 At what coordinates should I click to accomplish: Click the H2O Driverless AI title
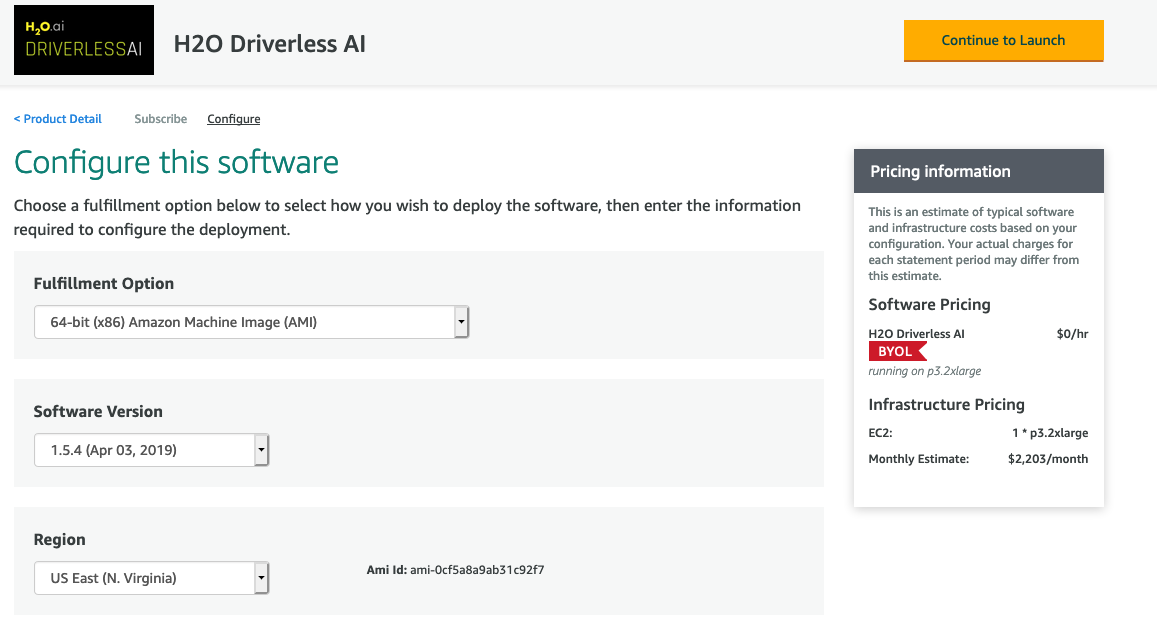tap(269, 44)
